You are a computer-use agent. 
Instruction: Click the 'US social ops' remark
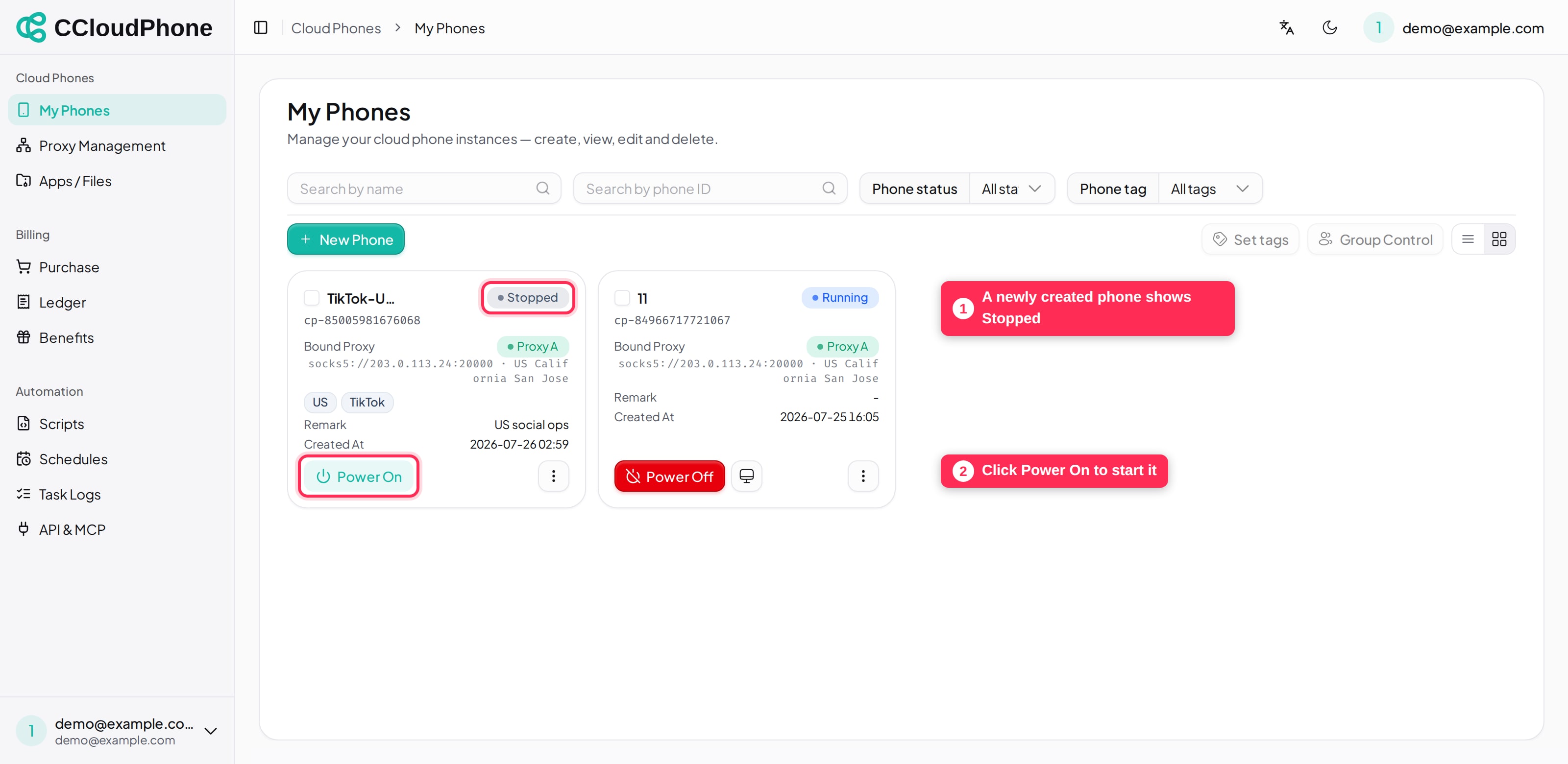tap(531, 425)
